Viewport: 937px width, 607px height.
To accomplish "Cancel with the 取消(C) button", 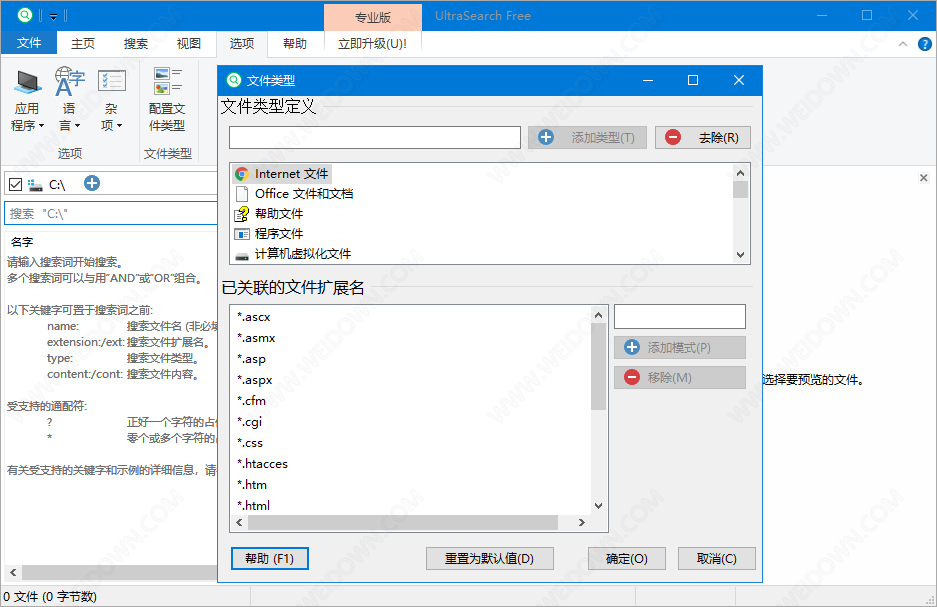I will tap(716, 559).
